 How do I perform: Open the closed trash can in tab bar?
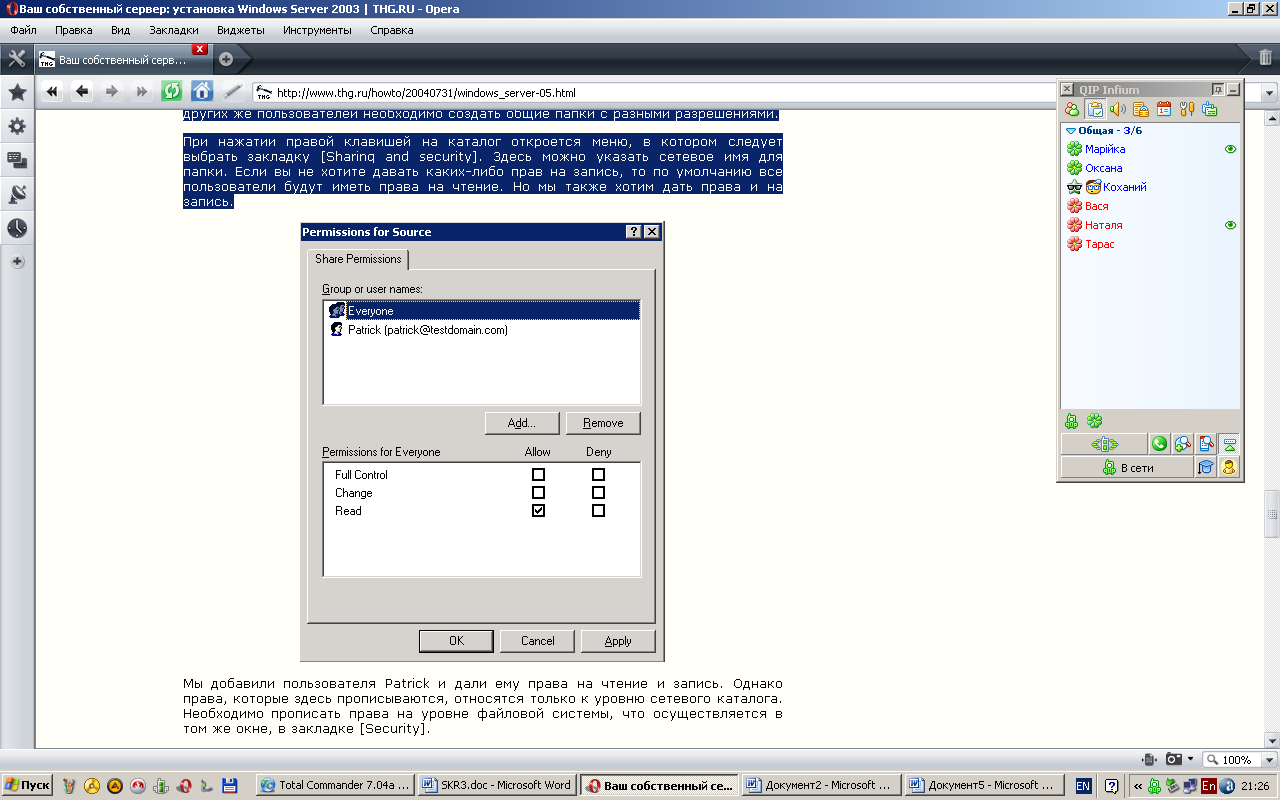click(1265, 58)
